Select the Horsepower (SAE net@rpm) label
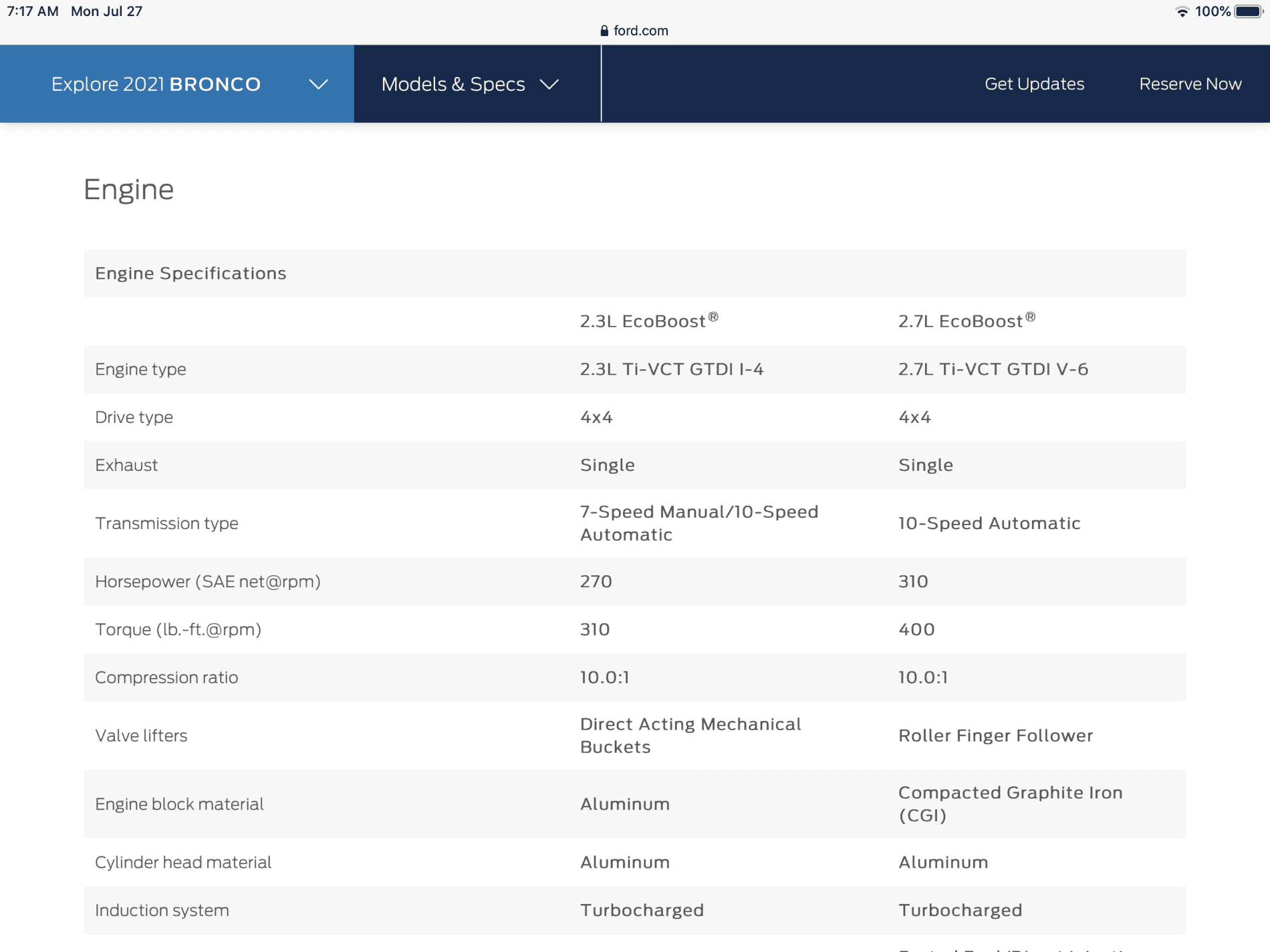 (x=208, y=582)
